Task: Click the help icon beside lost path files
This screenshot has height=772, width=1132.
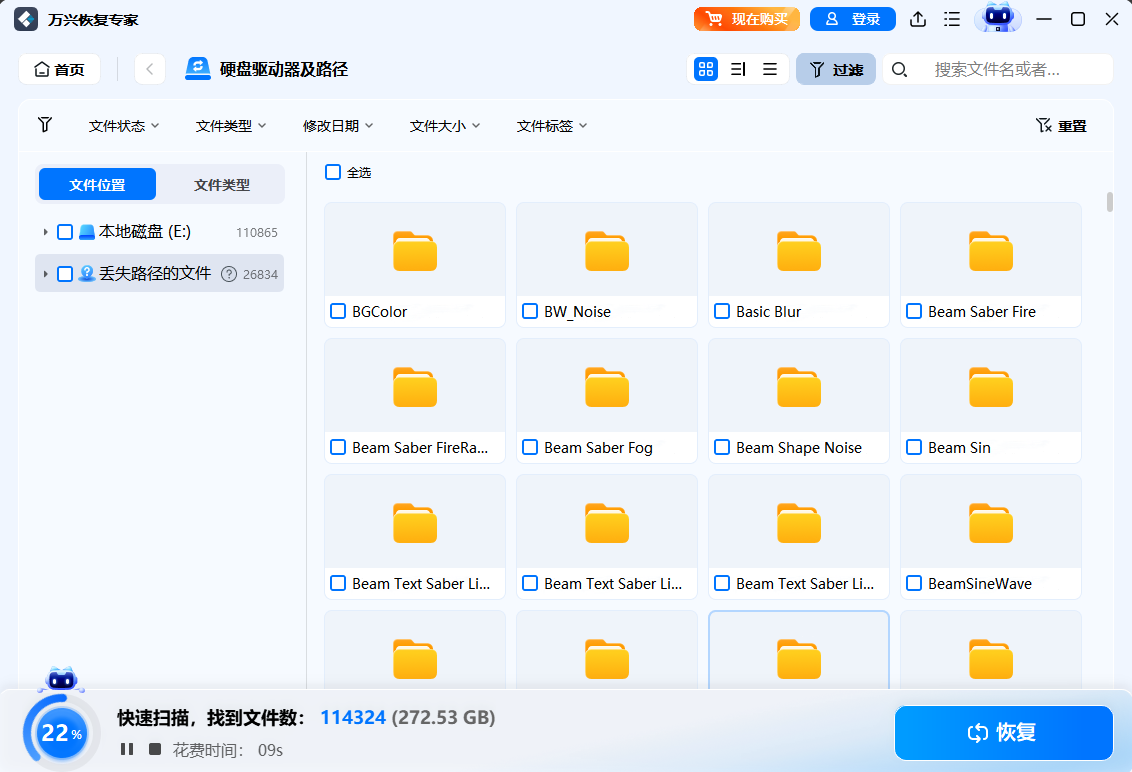Action: click(228, 274)
